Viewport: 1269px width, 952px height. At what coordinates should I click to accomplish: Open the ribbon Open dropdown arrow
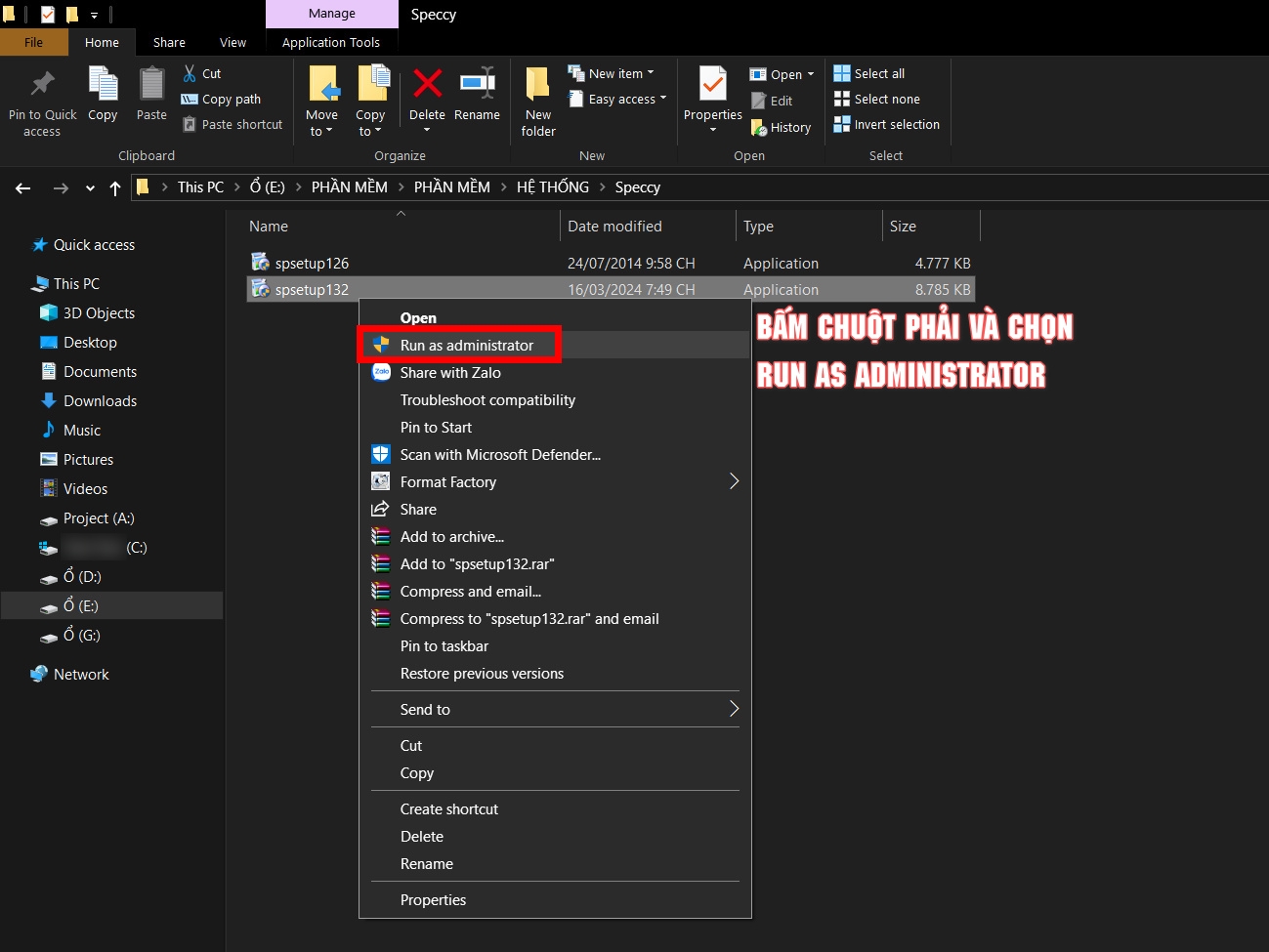(811, 74)
